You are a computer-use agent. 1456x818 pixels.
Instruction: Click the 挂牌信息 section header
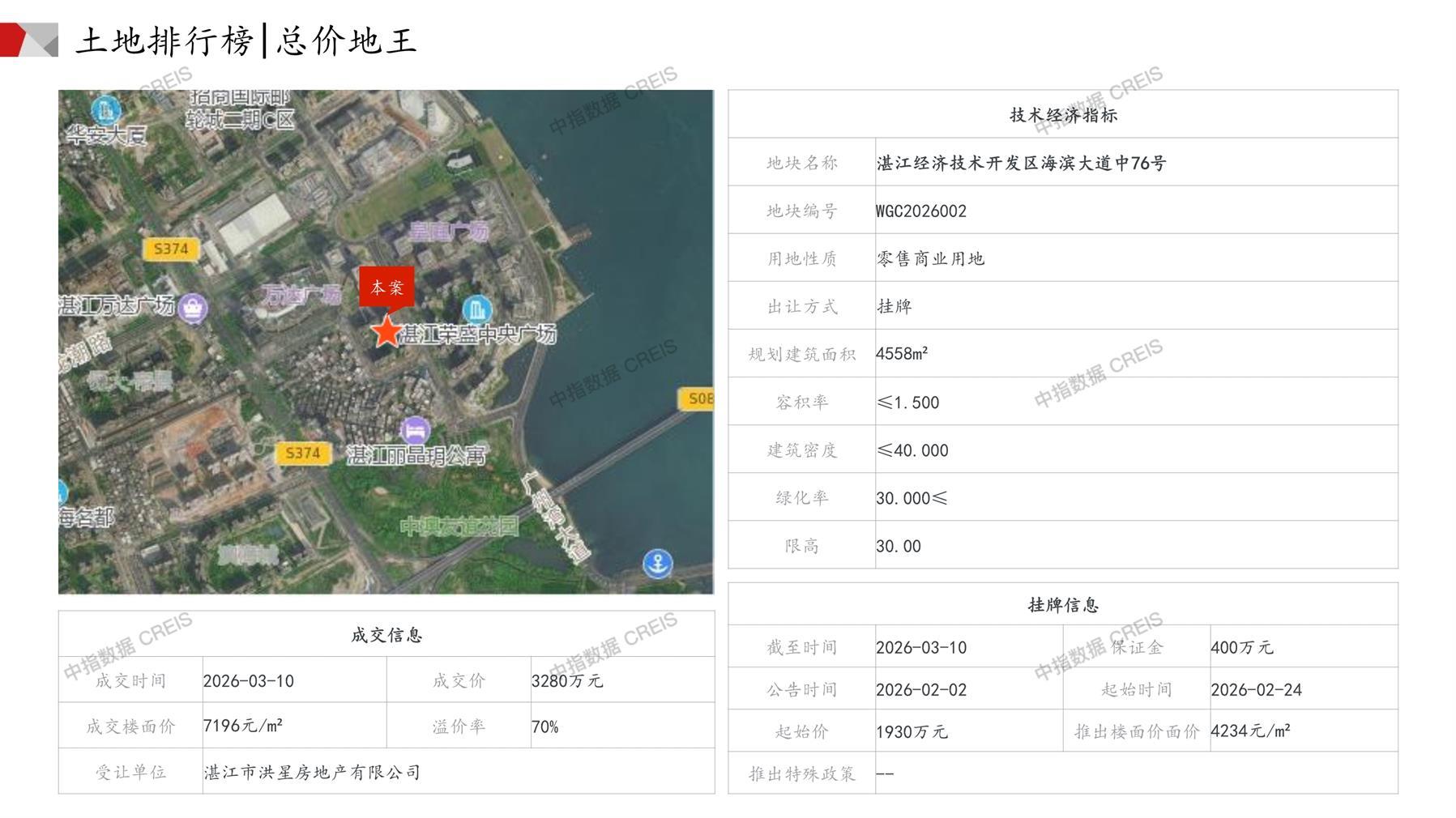1062,605
